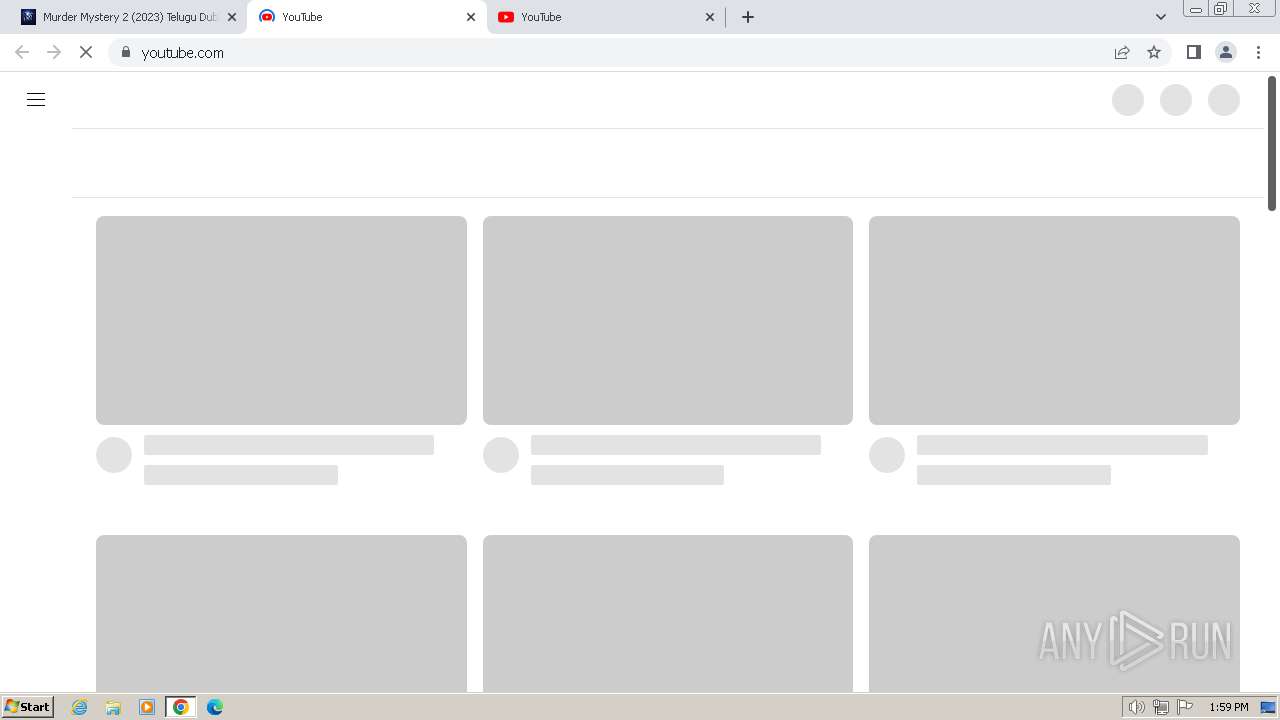This screenshot has height=720, width=1280.
Task: Close the loading YouTube tab
Action: tap(471, 17)
